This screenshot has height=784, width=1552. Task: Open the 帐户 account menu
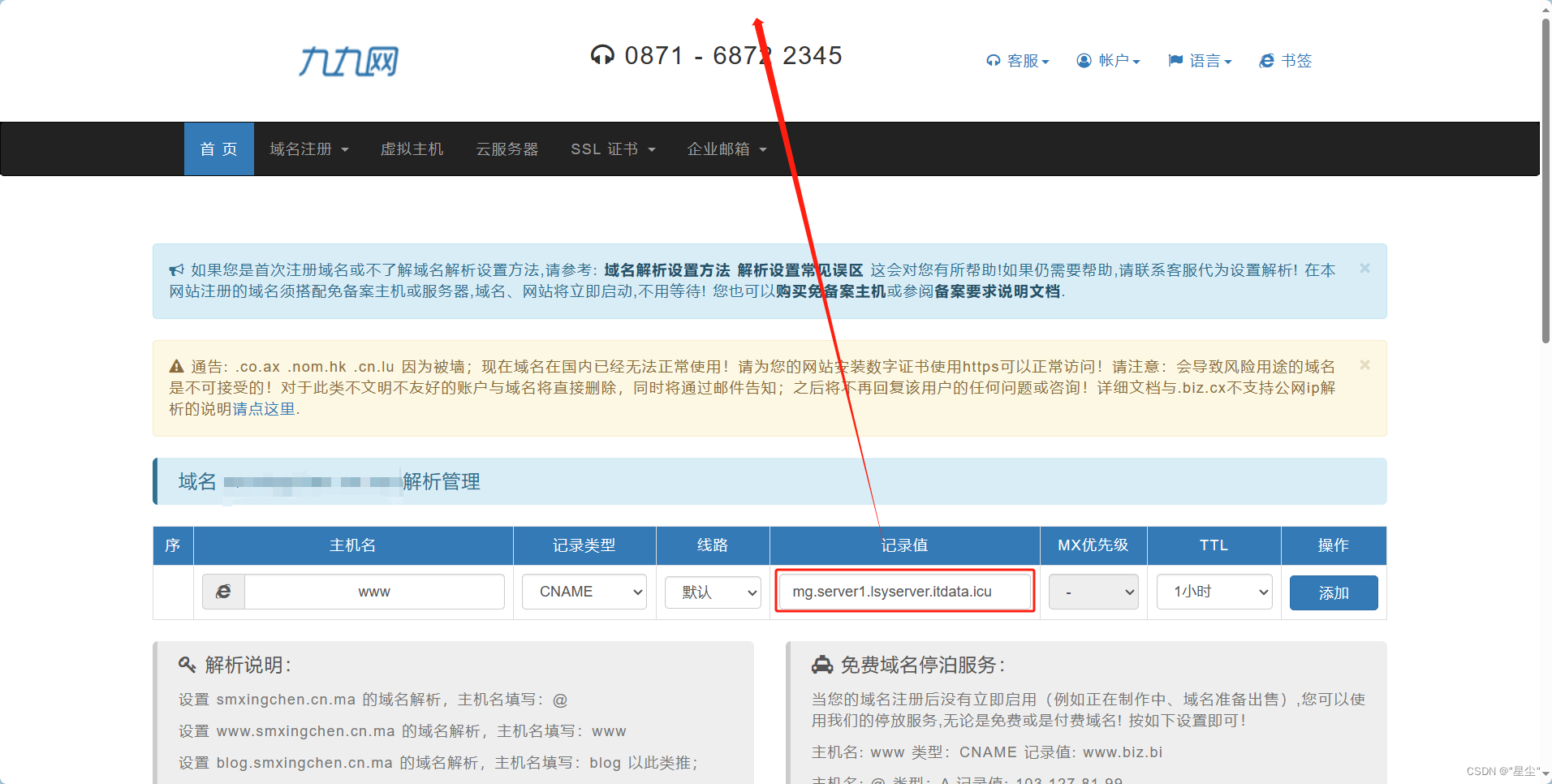coord(1109,61)
